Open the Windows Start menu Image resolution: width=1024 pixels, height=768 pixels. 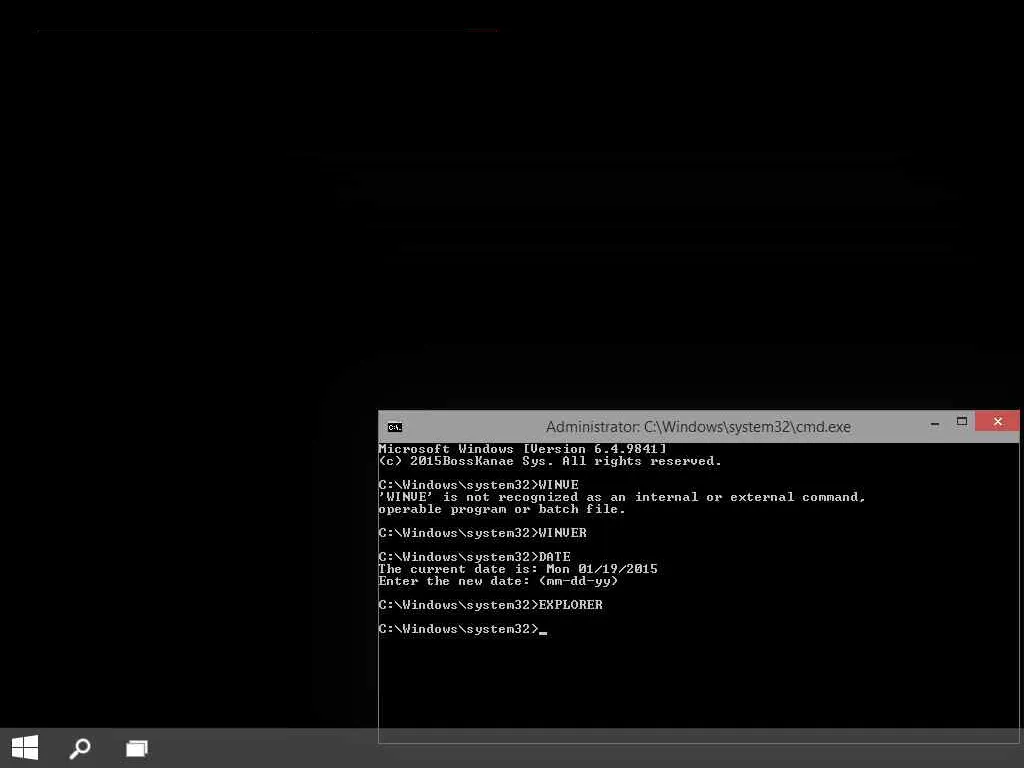click(x=25, y=747)
